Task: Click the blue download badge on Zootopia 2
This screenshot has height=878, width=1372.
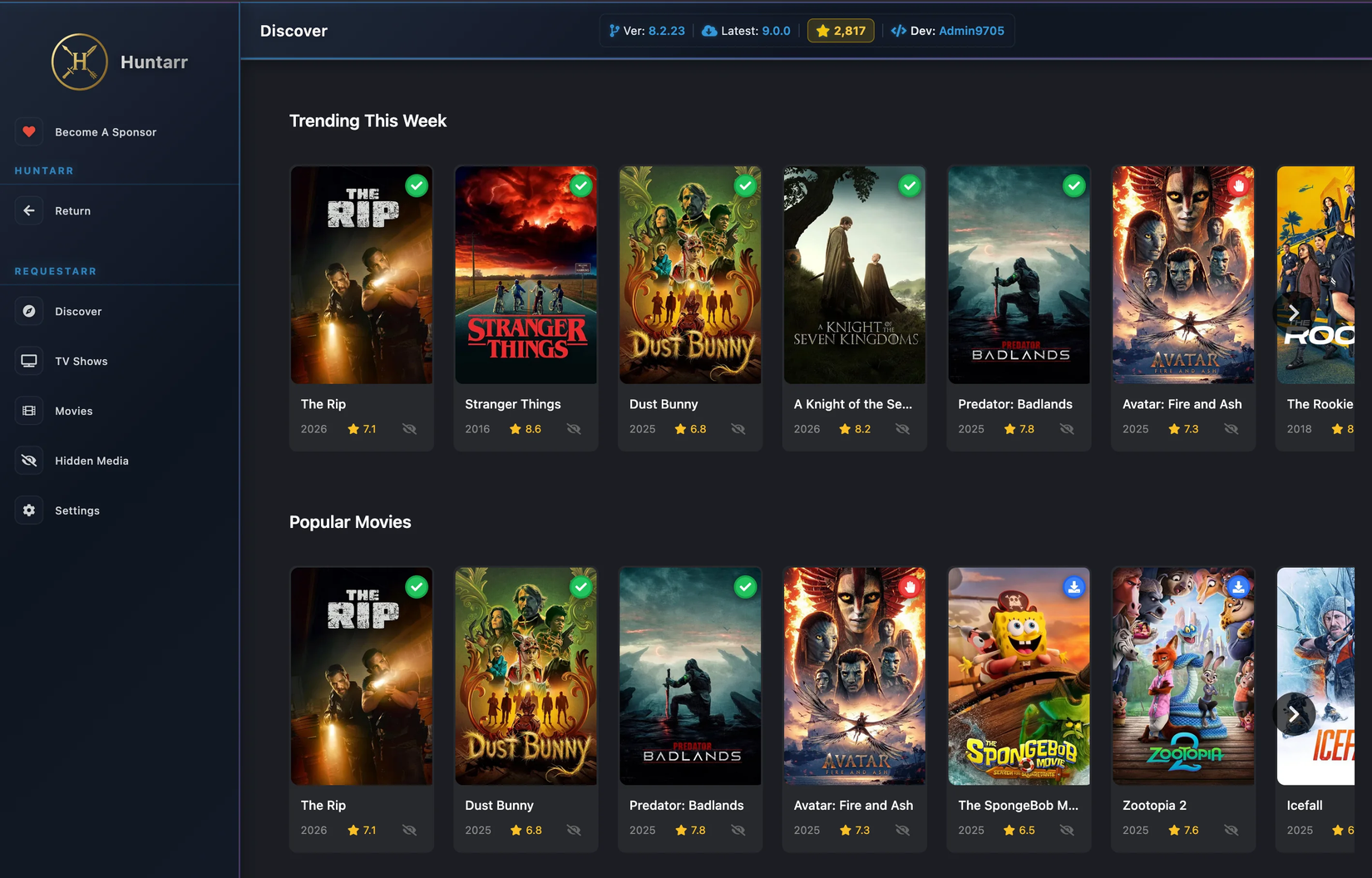Action: 1239,587
